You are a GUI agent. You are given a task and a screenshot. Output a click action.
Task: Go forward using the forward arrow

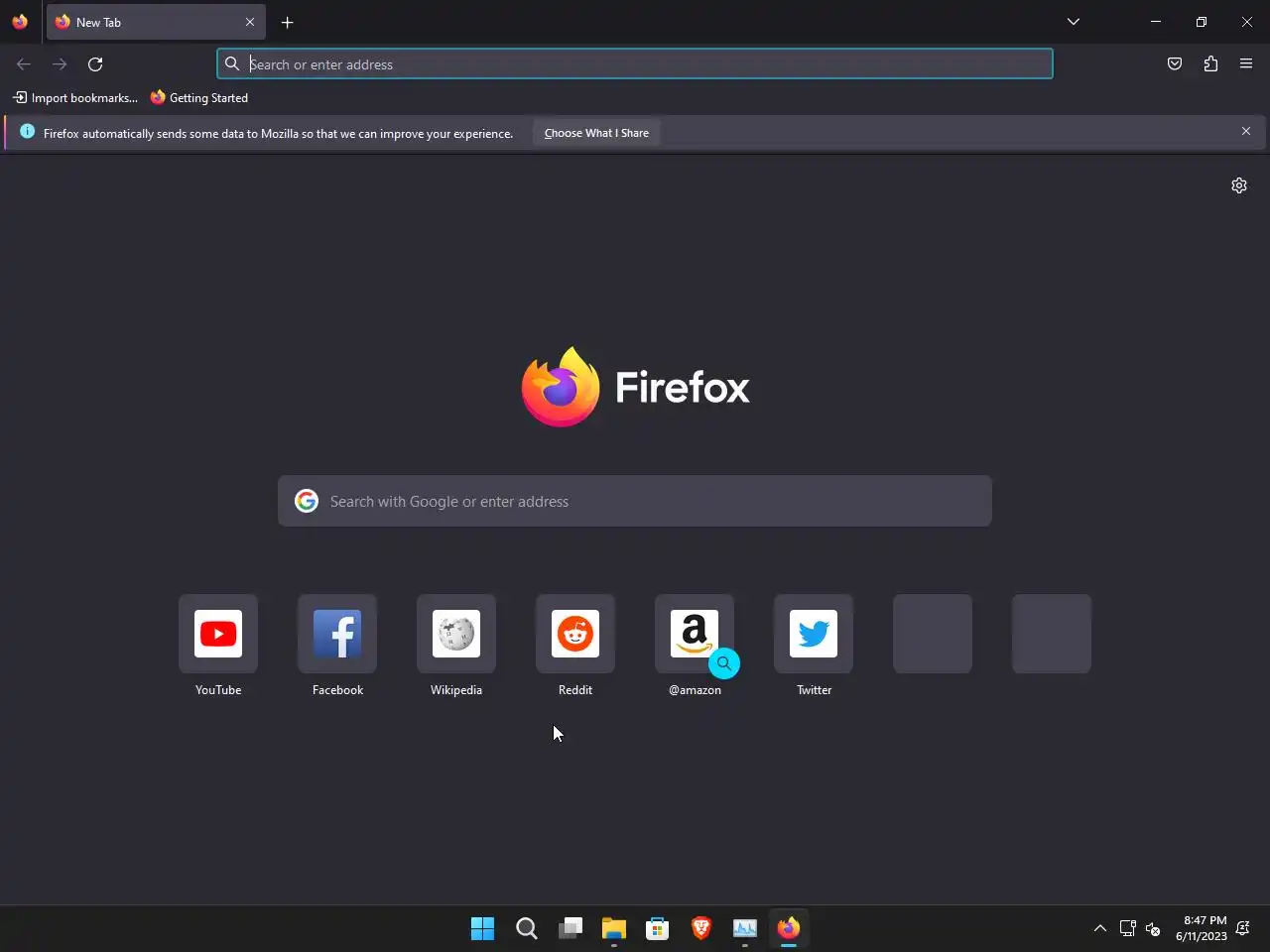pos(60,64)
